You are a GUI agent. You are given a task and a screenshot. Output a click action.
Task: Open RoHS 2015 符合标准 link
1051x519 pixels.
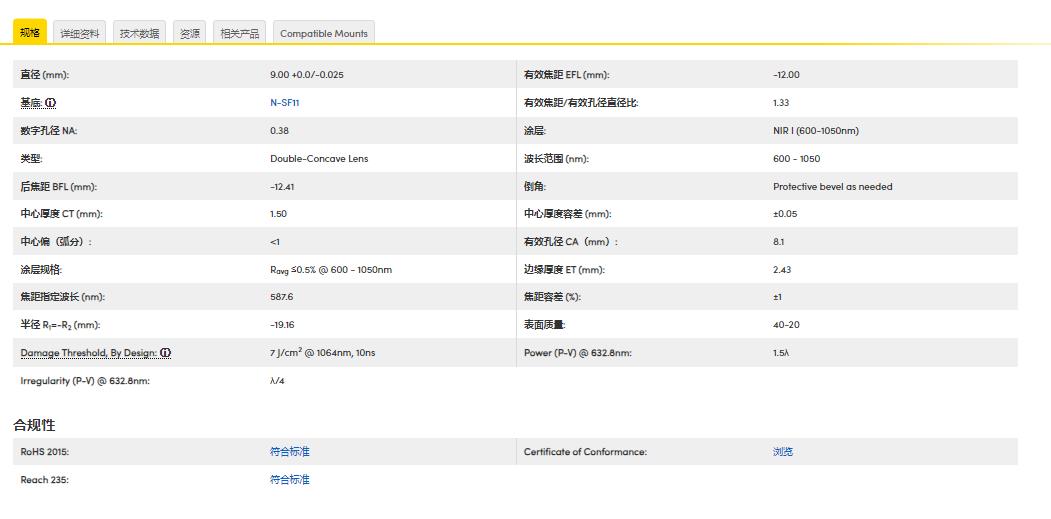click(290, 452)
